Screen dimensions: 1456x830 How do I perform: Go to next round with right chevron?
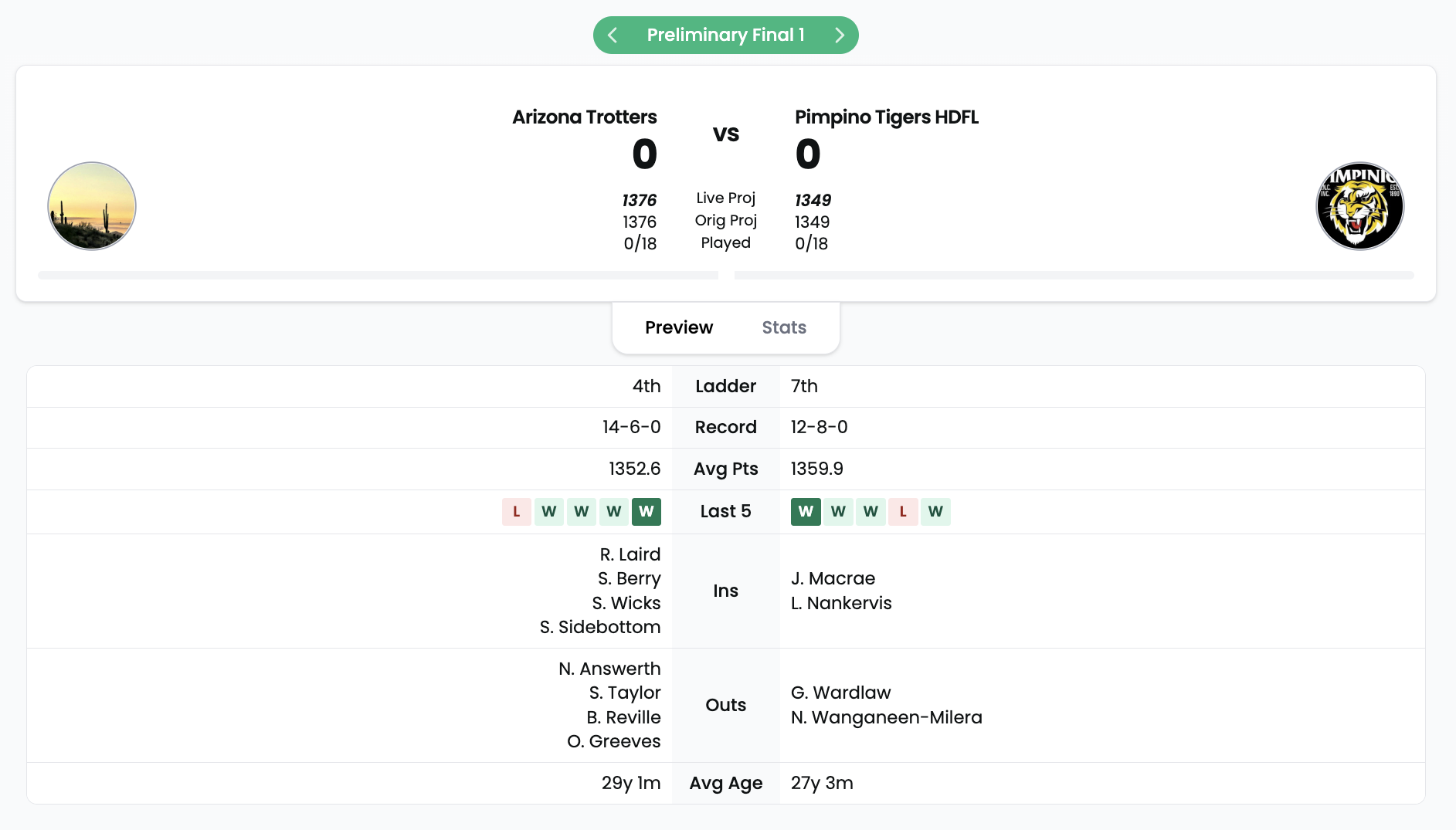(840, 35)
